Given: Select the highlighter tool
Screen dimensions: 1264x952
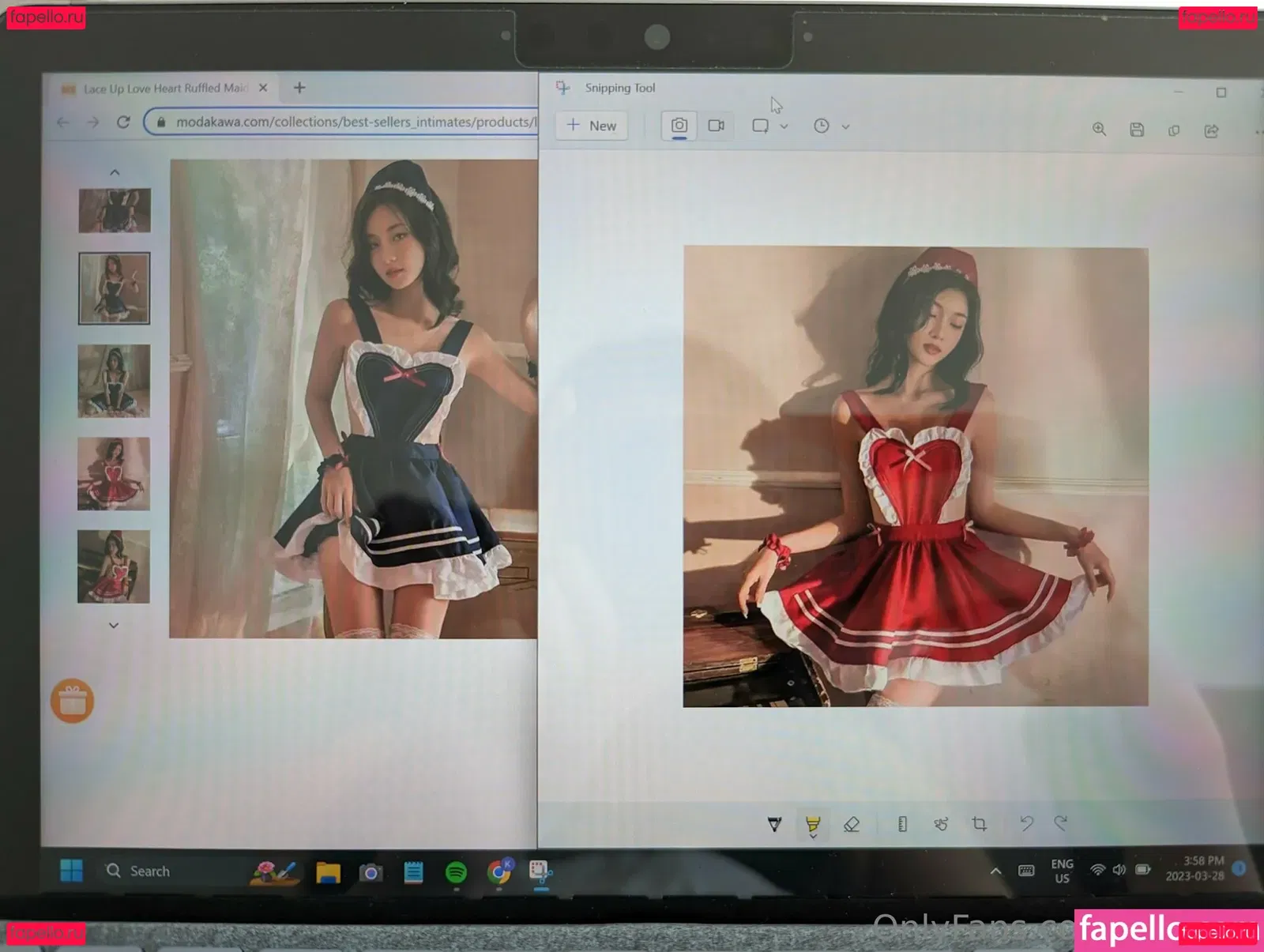Looking at the screenshot, I should 812,824.
